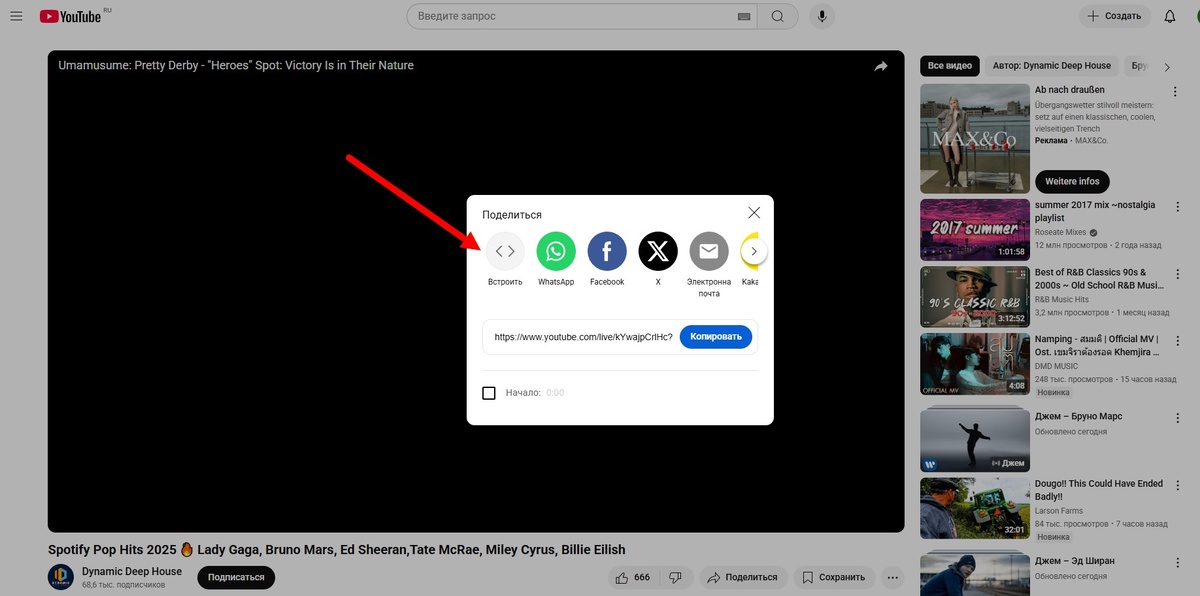Open more actions under the video
The width and height of the screenshot is (1200, 596).
892,577
